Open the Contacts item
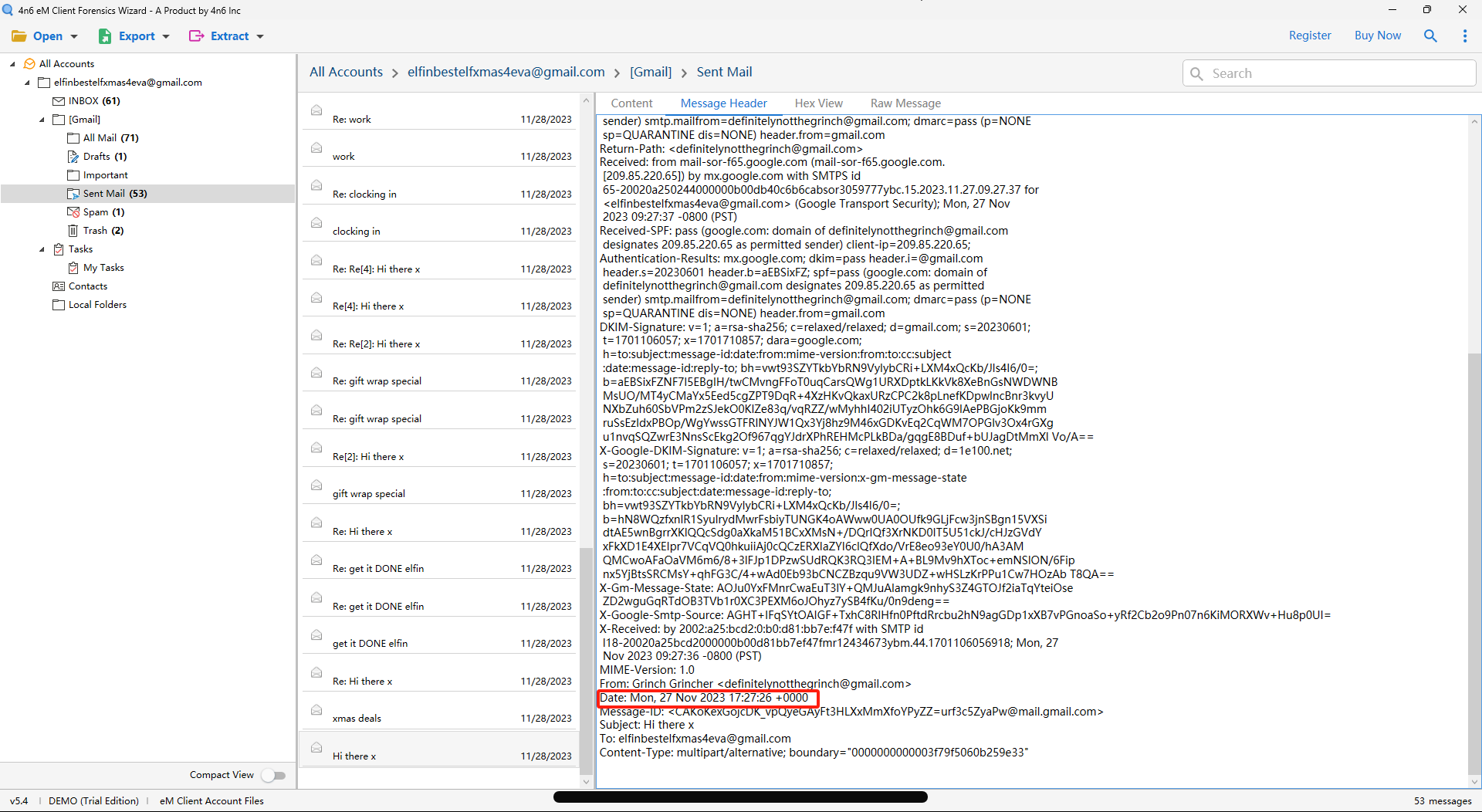The width and height of the screenshot is (1482, 812). [87, 286]
